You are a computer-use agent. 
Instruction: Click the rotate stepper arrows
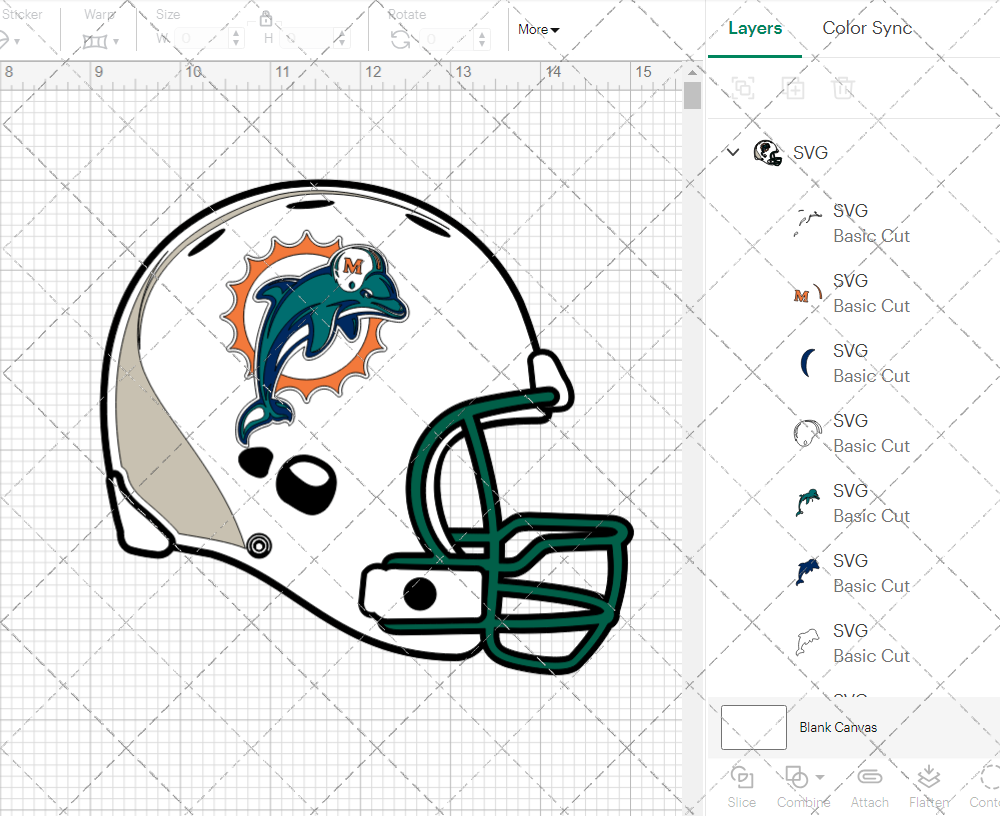(x=483, y=40)
